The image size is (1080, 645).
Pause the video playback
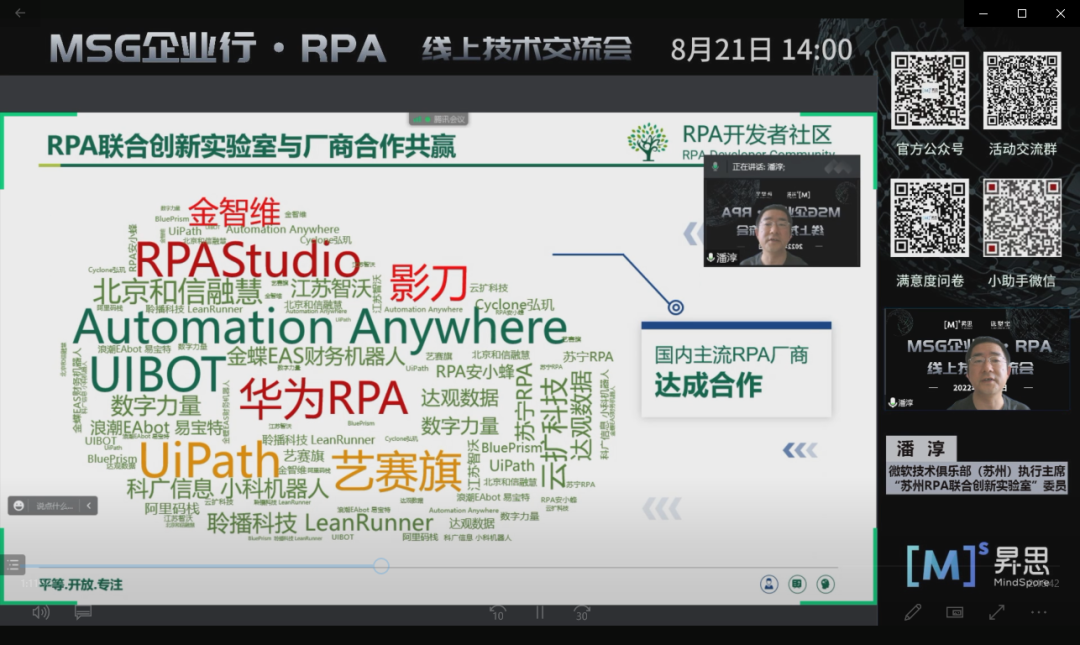click(x=540, y=612)
